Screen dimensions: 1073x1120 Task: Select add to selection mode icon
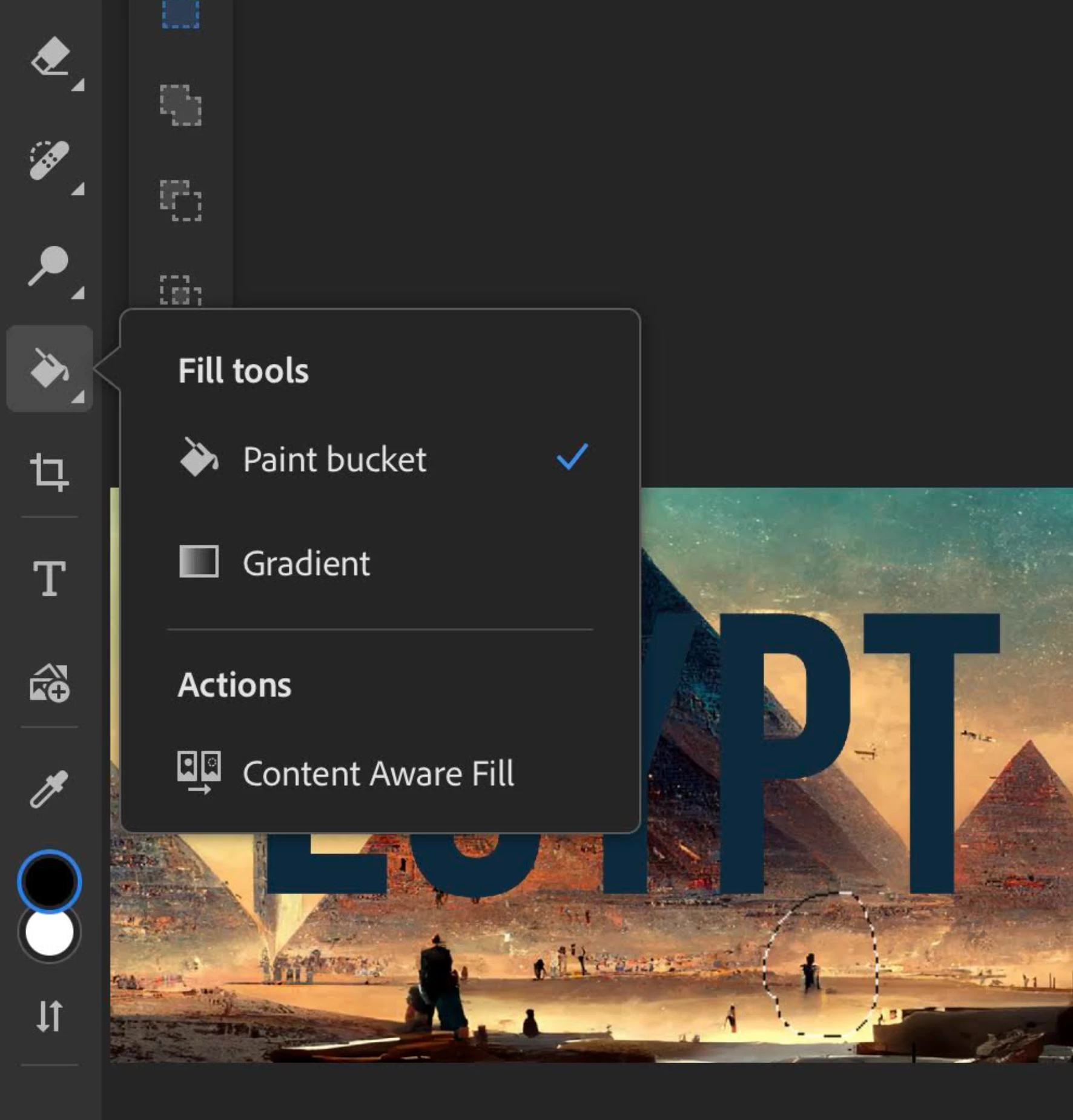click(180, 105)
